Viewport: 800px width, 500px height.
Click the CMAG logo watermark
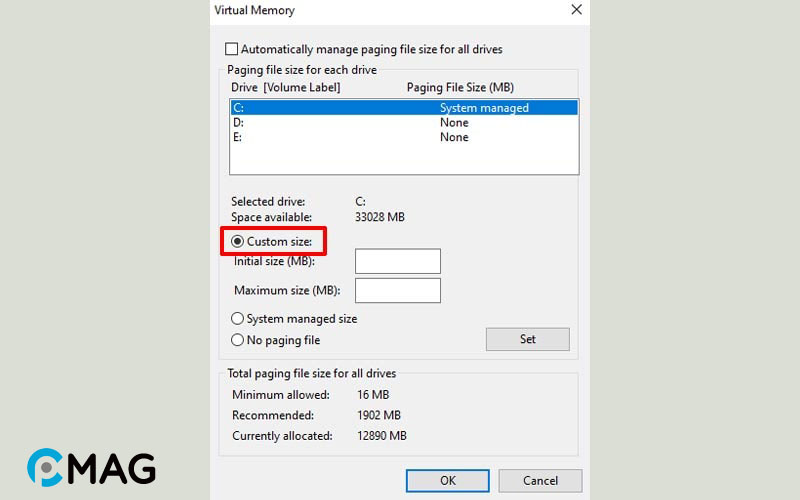(91, 467)
